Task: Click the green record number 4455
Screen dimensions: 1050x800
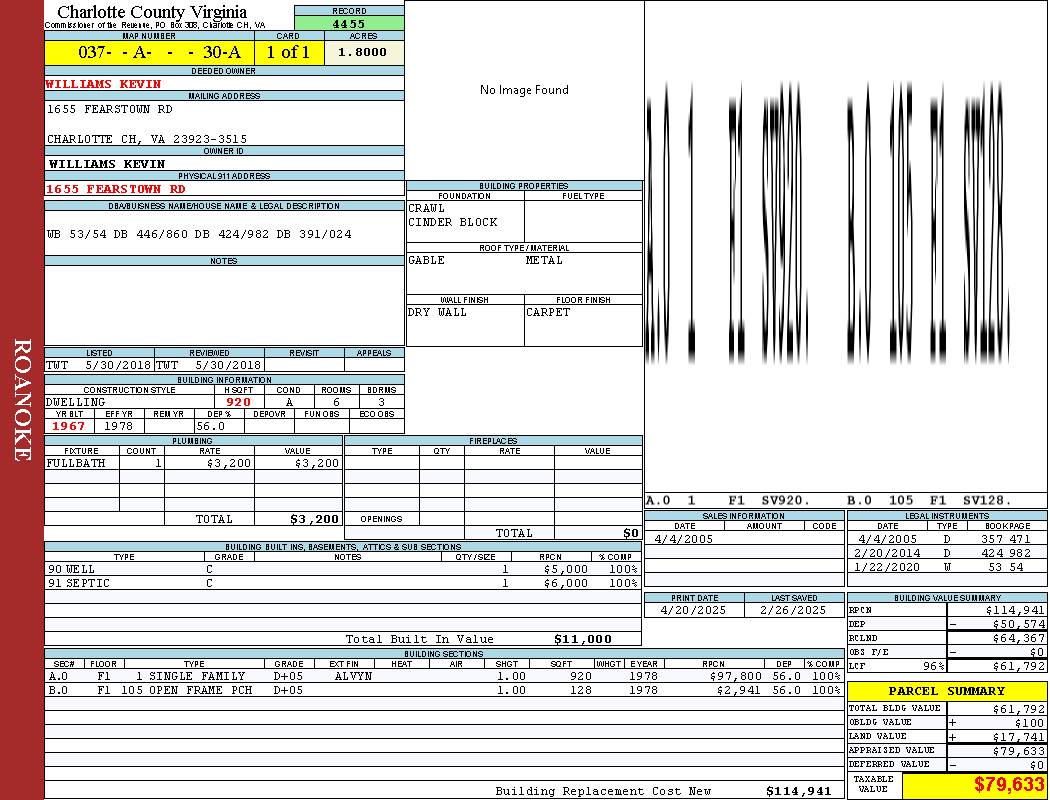Action: pyautogui.click(x=349, y=22)
